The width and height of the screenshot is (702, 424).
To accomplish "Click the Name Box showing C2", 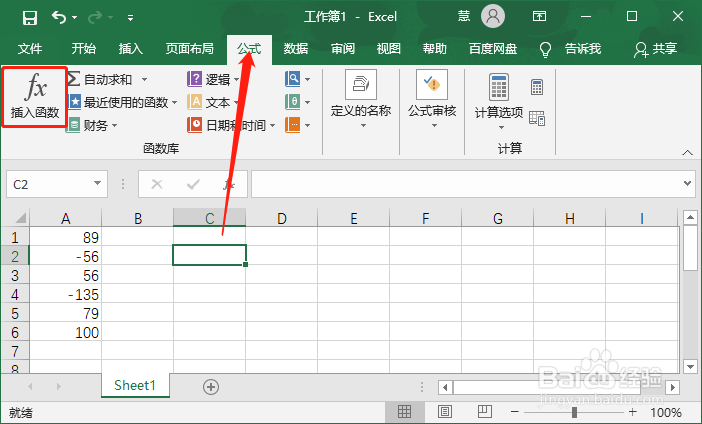I will (49, 184).
